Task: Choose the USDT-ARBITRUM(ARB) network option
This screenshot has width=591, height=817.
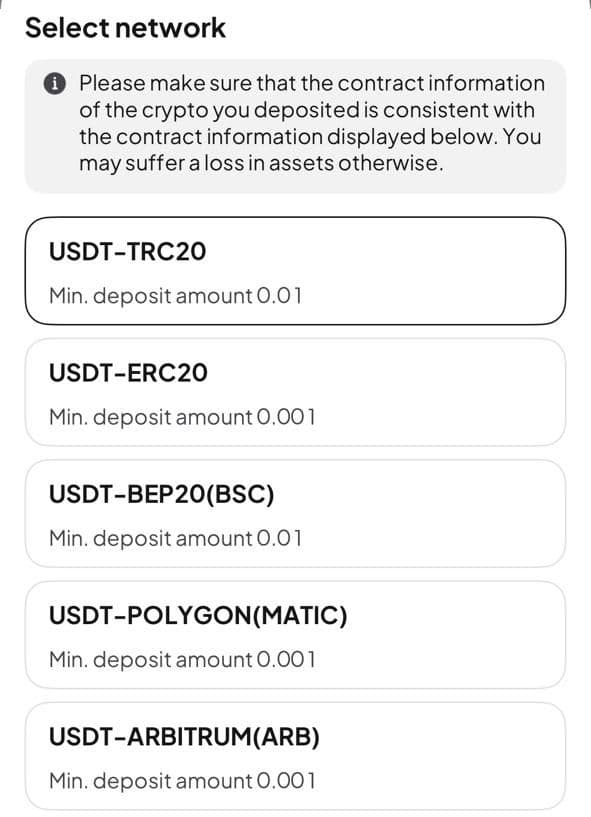Action: coord(295,757)
